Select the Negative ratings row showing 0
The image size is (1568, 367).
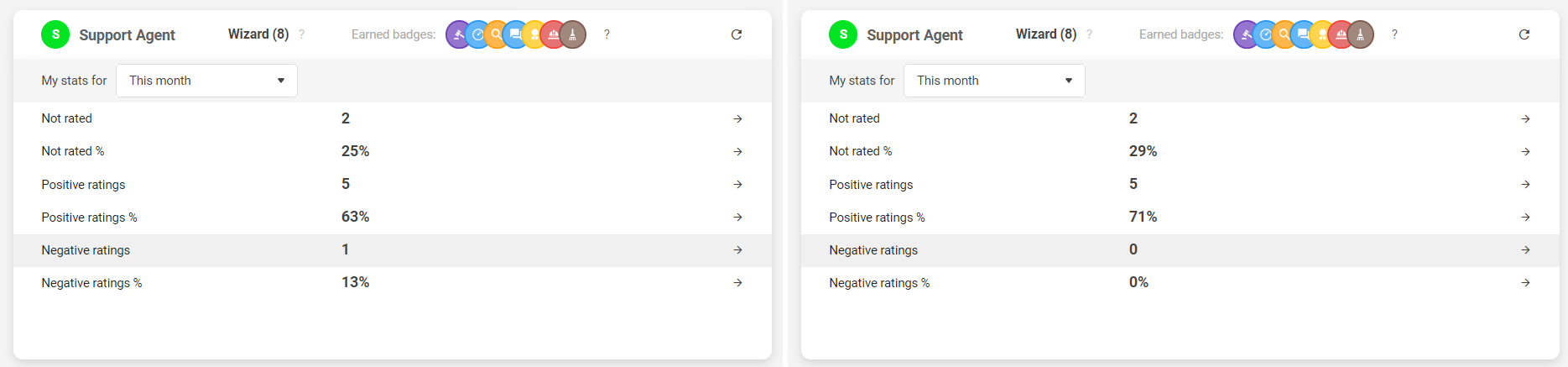coord(1180,250)
